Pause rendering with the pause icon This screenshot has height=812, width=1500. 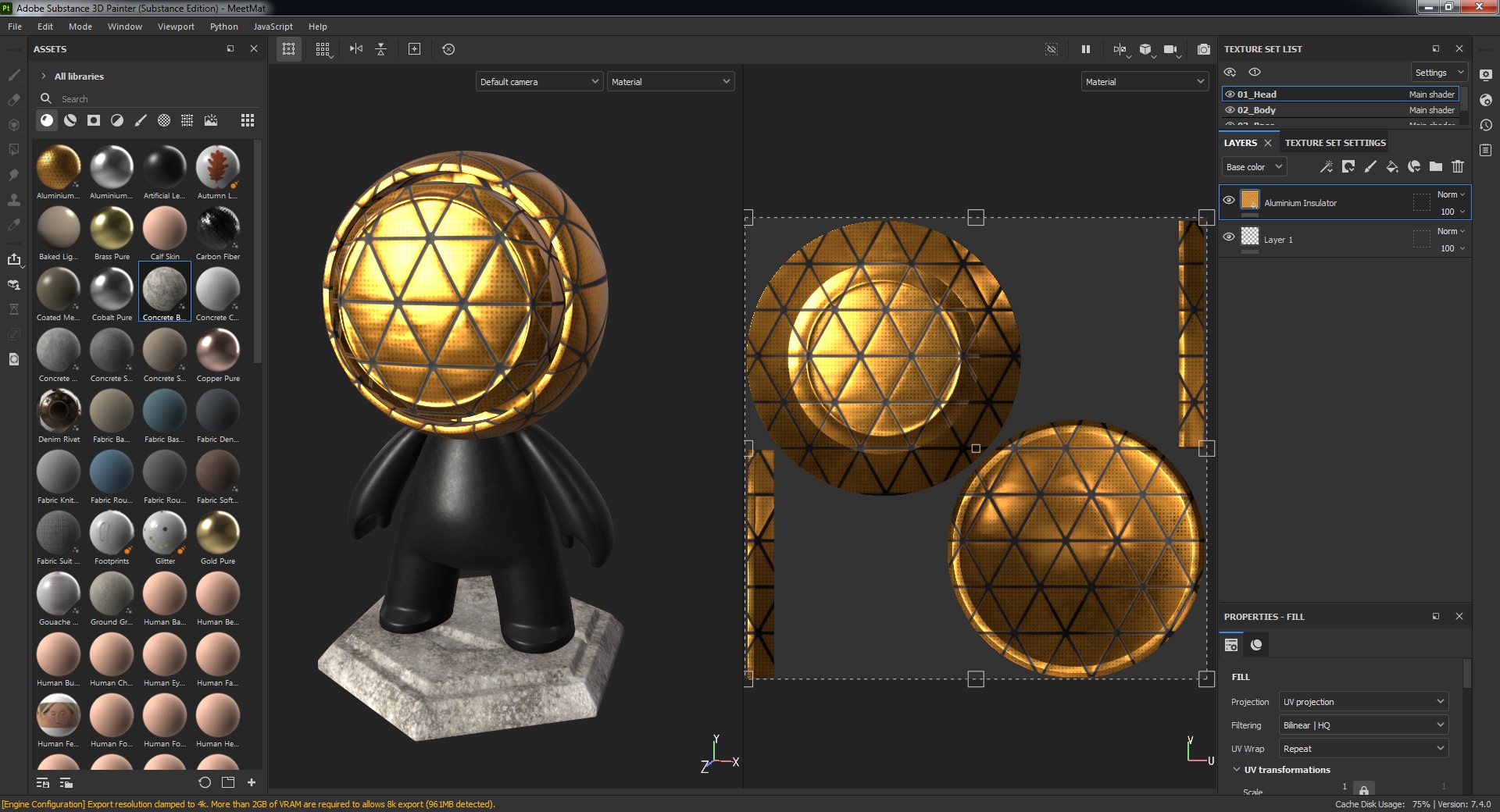click(1085, 49)
